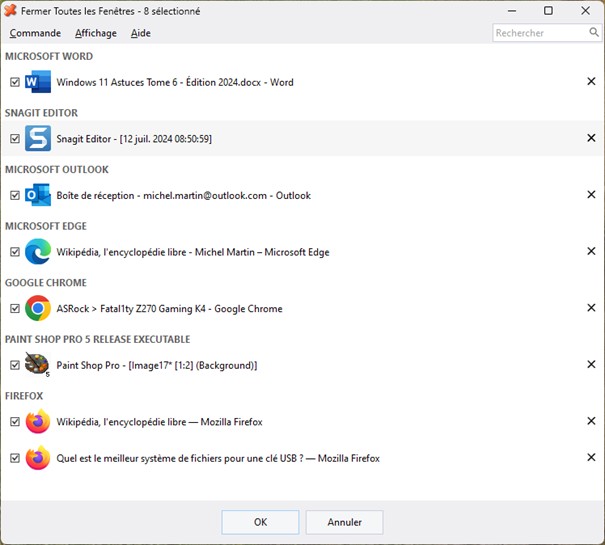The width and height of the screenshot is (605, 545).
Task: Toggle the Outlook Boîte de réception checkbox
Action: (14, 195)
